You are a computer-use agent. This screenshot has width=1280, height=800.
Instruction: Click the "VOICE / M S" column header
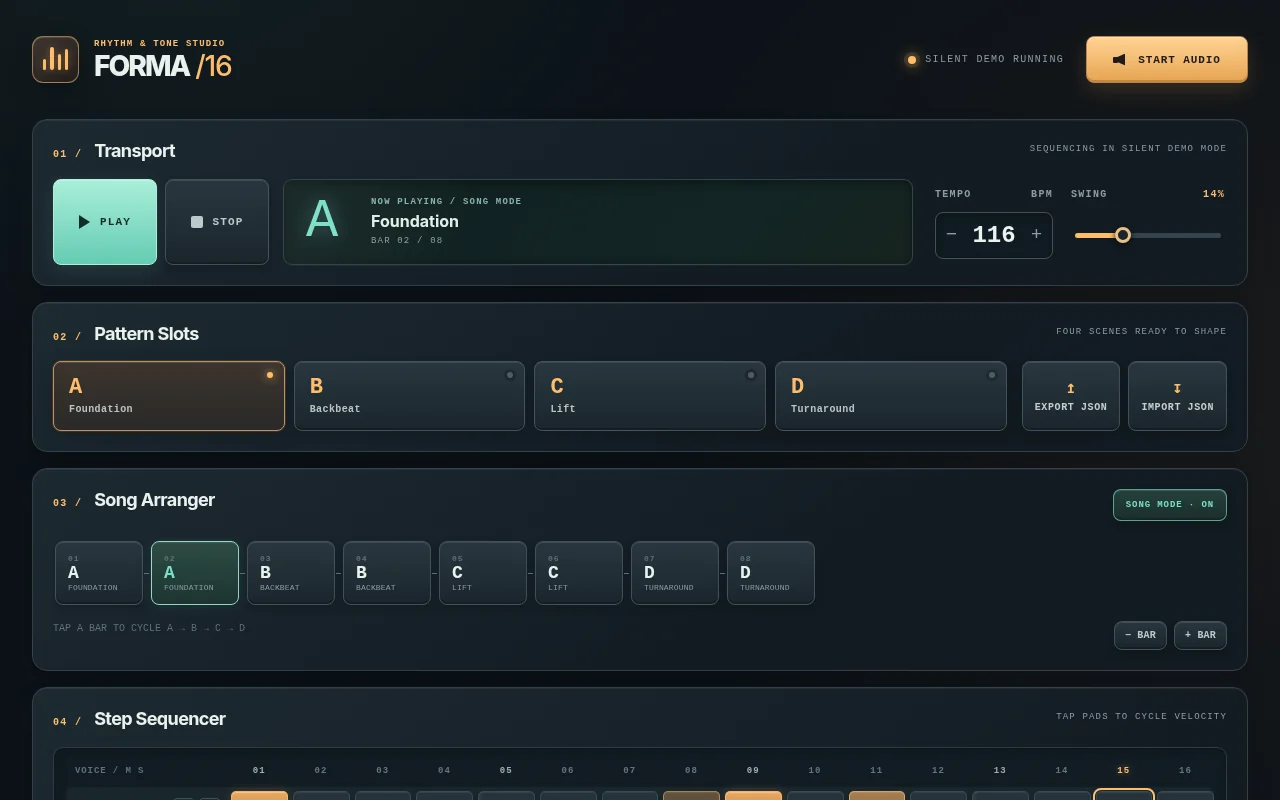click(x=109, y=770)
